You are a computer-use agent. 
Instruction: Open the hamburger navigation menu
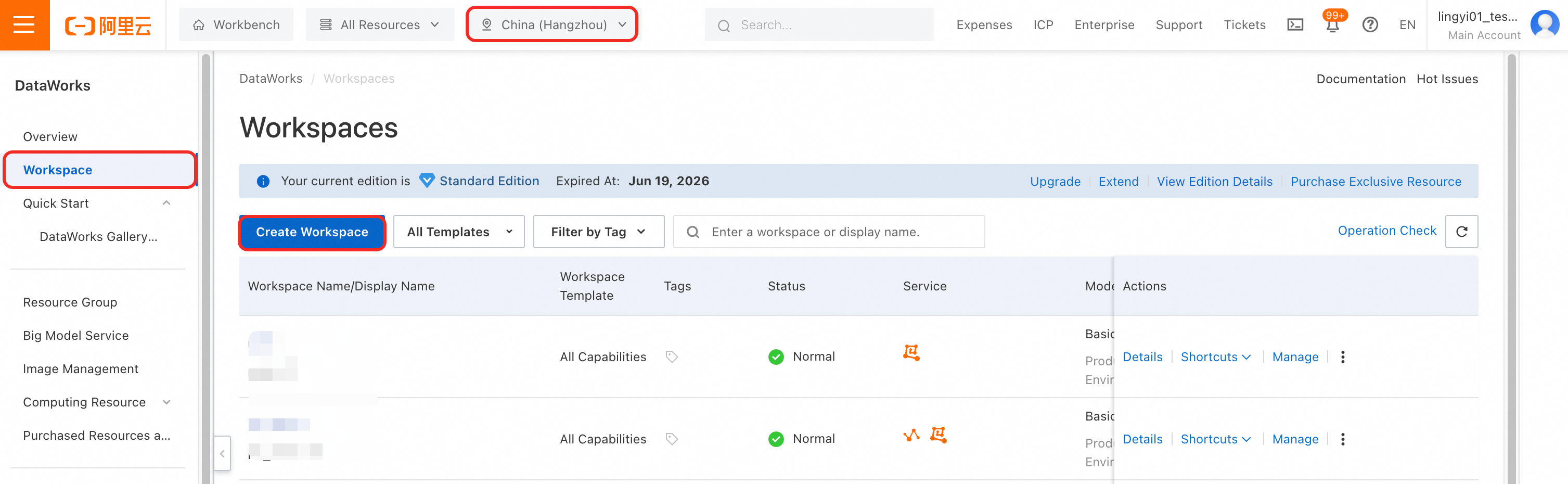pyautogui.click(x=24, y=25)
